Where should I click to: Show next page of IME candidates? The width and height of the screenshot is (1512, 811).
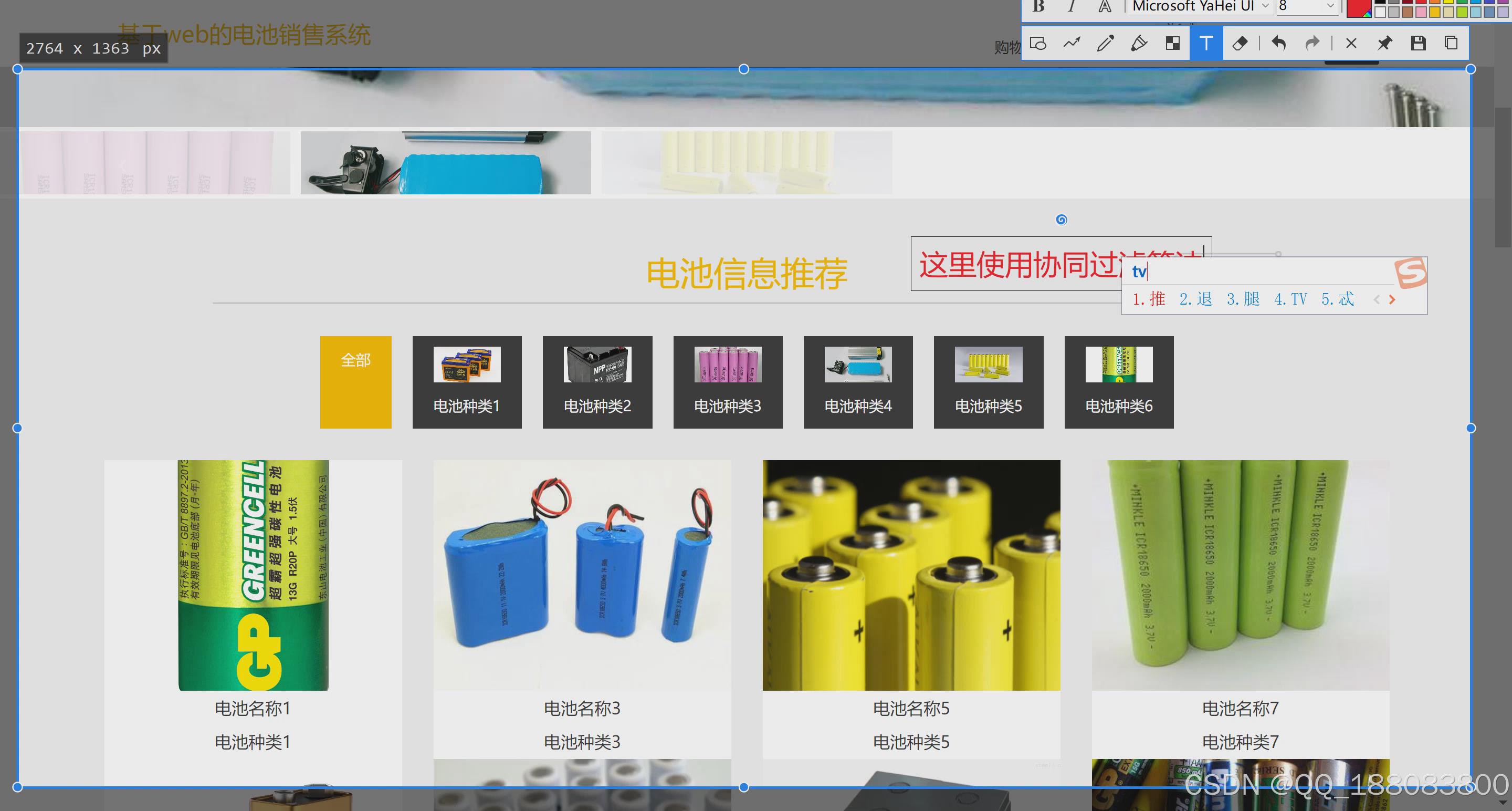[1392, 299]
